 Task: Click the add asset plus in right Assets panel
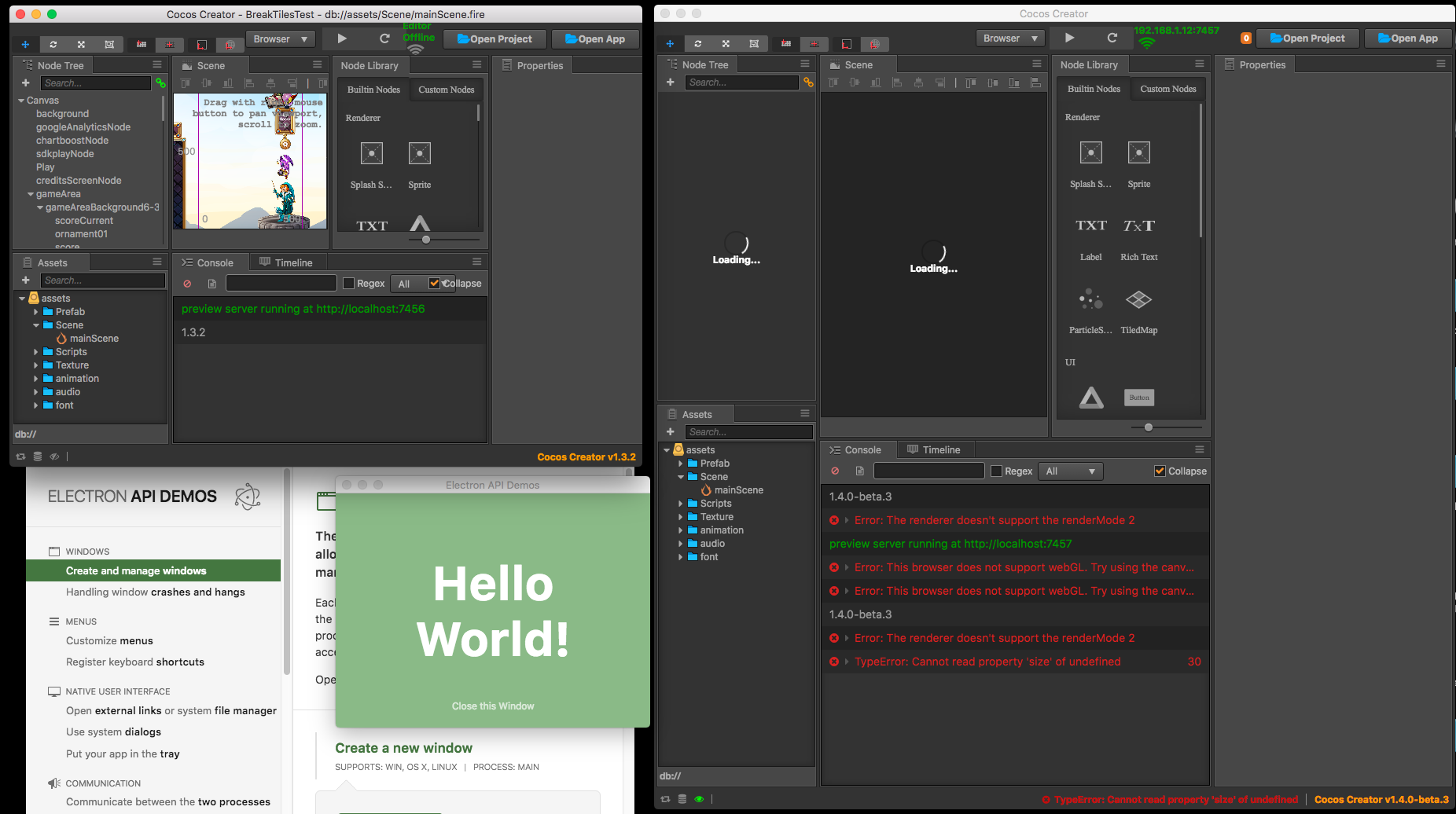[670, 432]
